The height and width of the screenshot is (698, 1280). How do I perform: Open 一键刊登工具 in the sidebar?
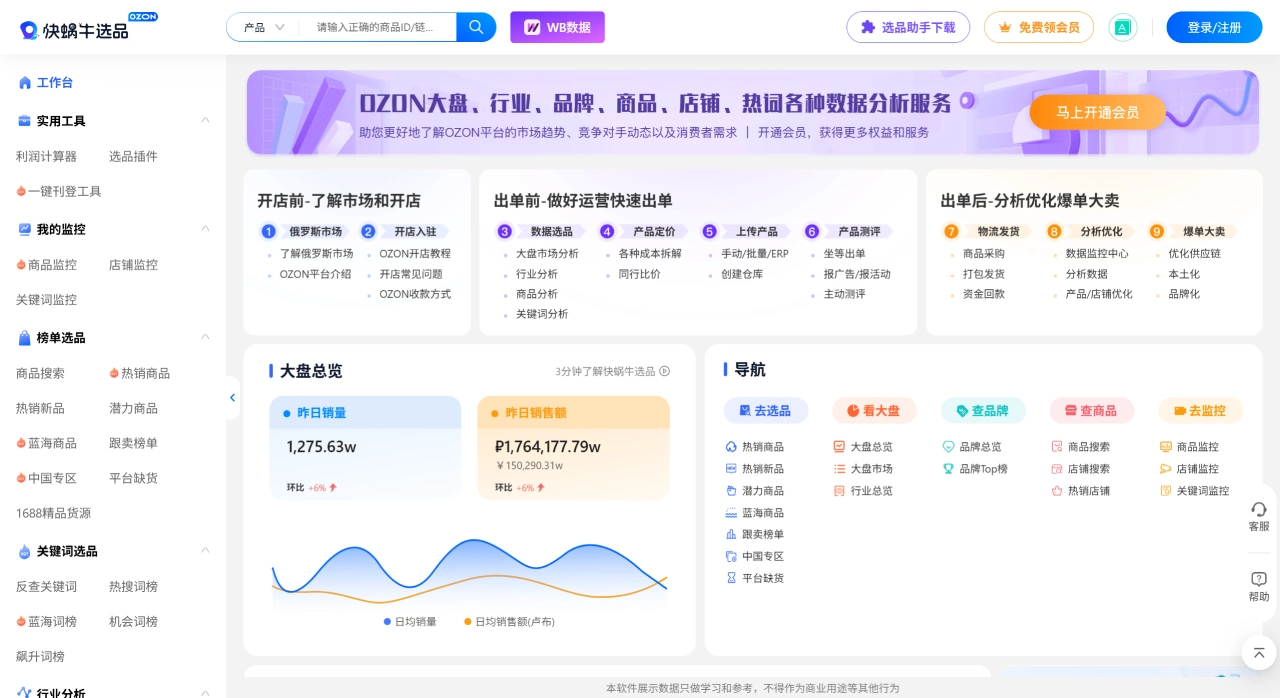click(x=59, y=191)
